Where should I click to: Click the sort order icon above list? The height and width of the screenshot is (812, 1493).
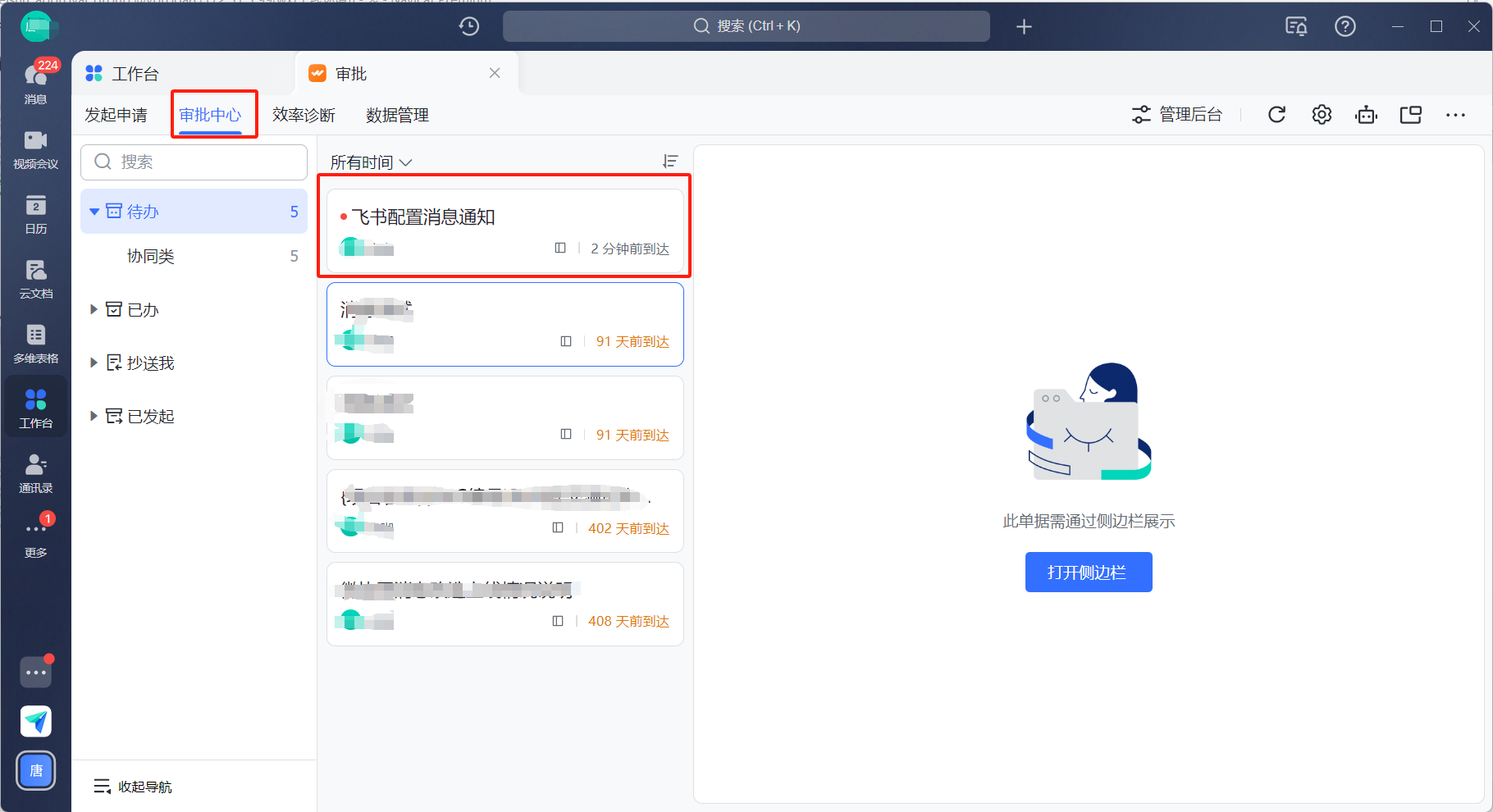[x=670, y=162]
